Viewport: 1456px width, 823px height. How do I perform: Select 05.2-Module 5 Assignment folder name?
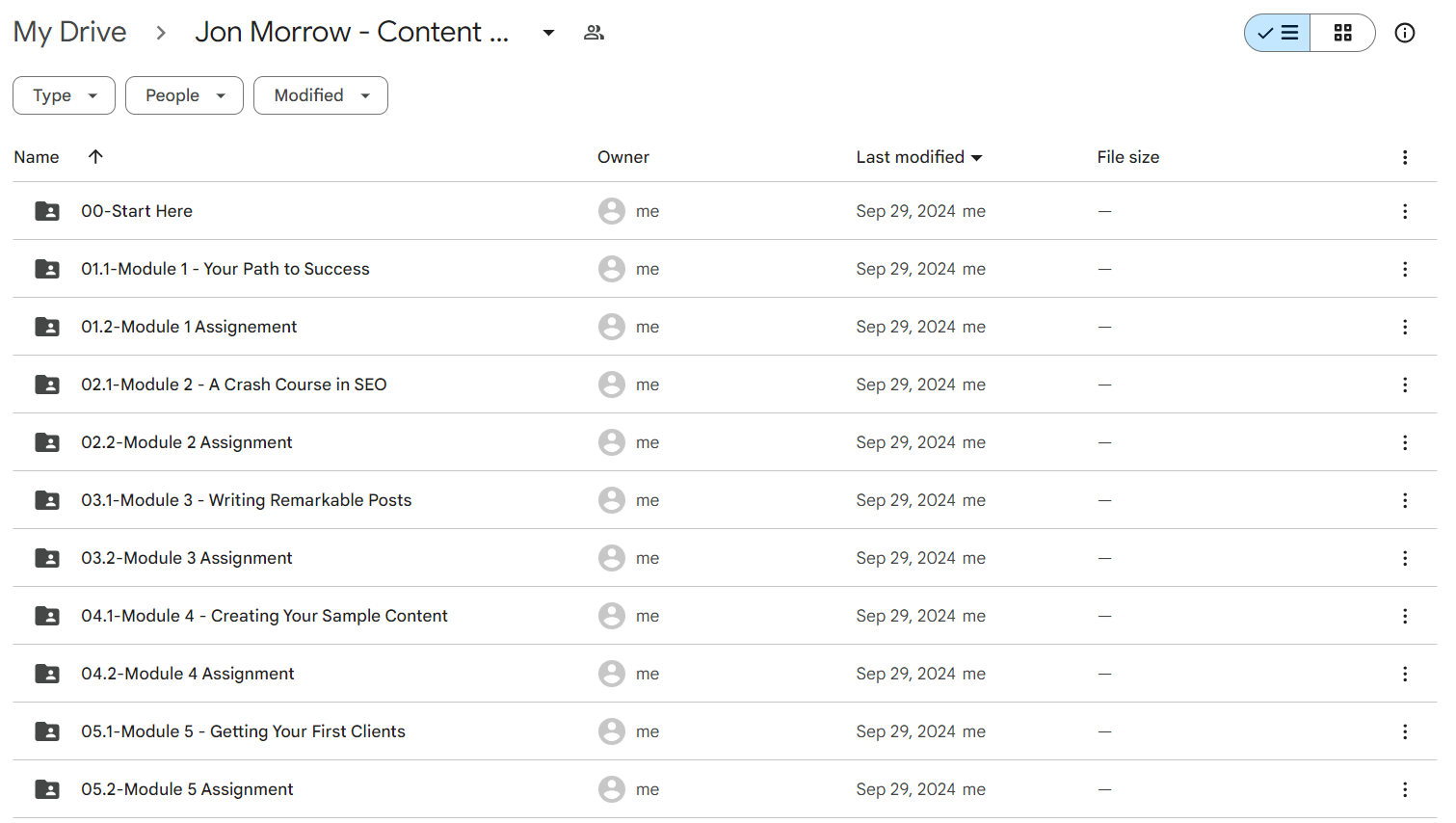pyautogui.click(x=188, y=789)
